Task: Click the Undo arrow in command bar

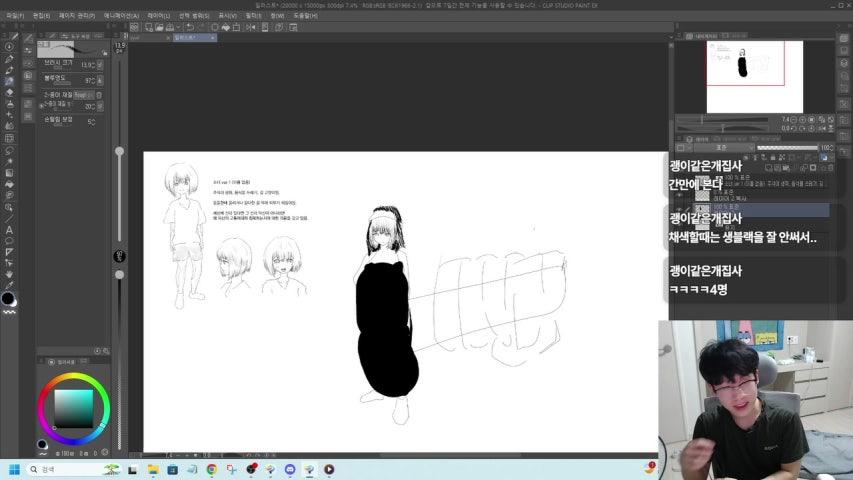Action: tap(190, 27)
